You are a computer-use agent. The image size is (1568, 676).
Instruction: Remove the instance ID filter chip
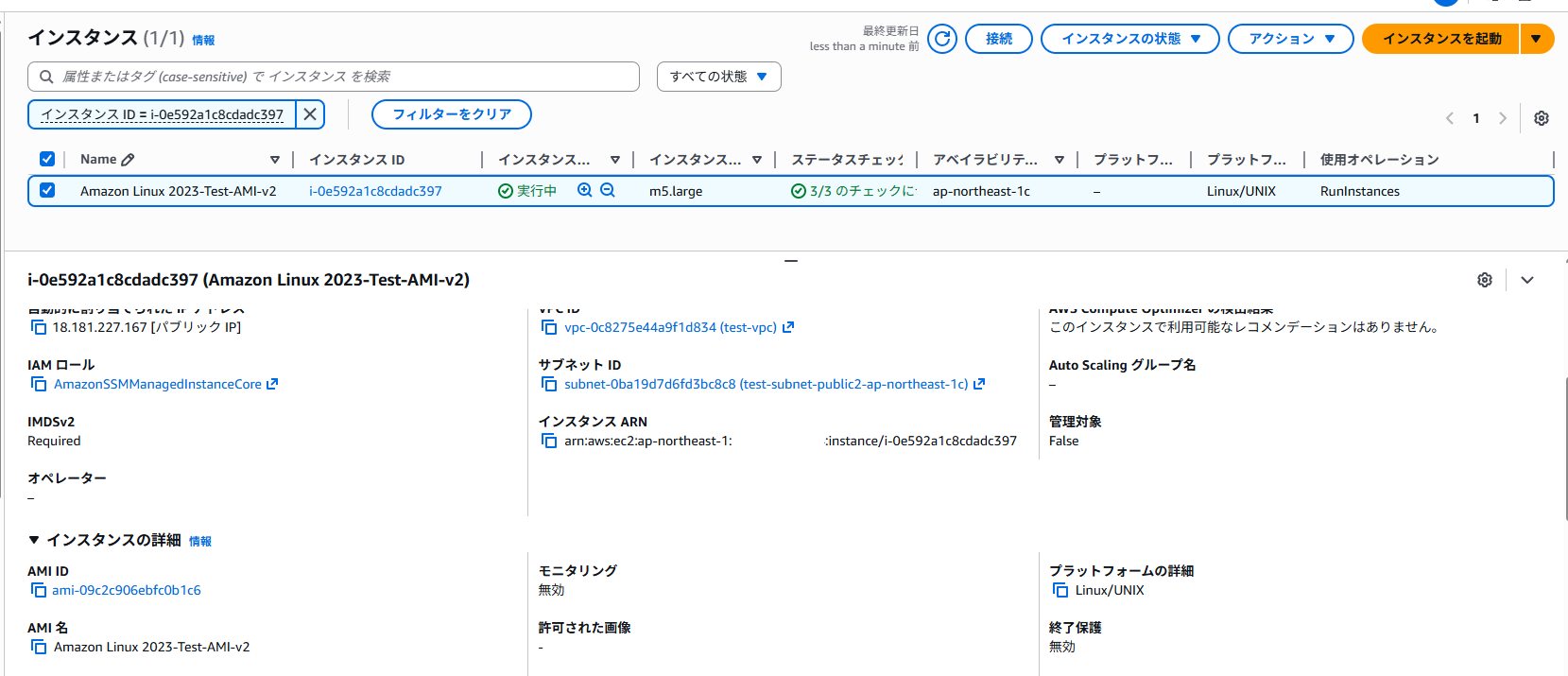tap(310, 114)
